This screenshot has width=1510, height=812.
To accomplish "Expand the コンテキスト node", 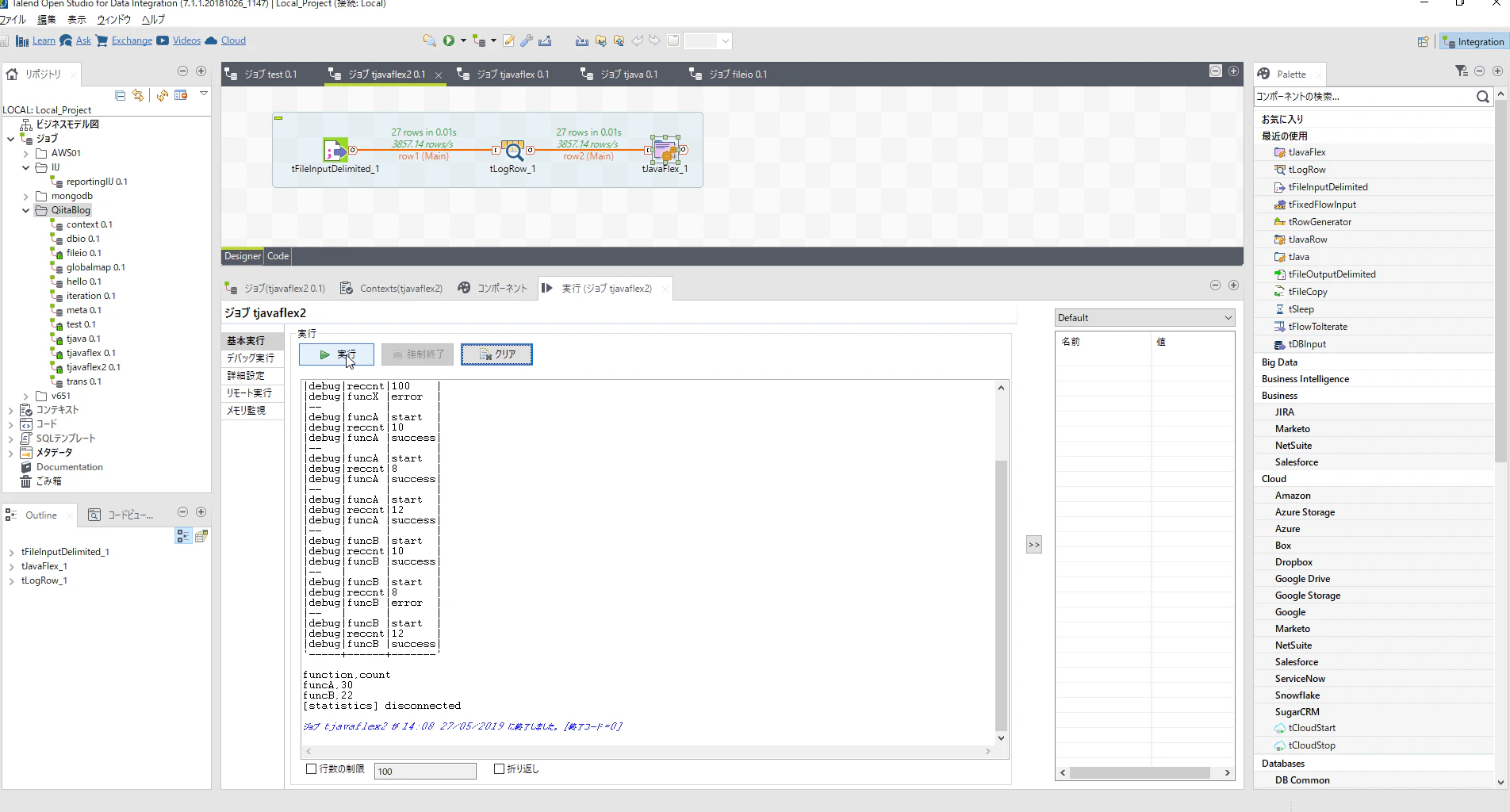I will 11,411.
